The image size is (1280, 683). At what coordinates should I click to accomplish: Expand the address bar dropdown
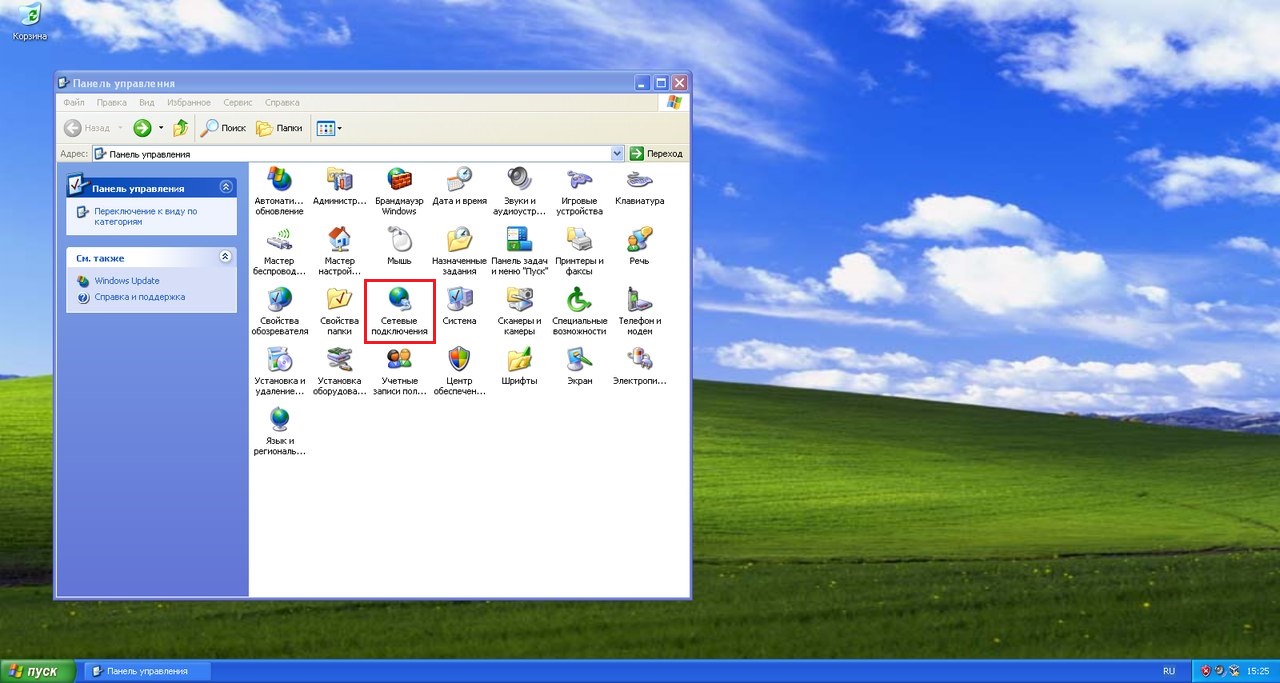click(x=617, y=154)
